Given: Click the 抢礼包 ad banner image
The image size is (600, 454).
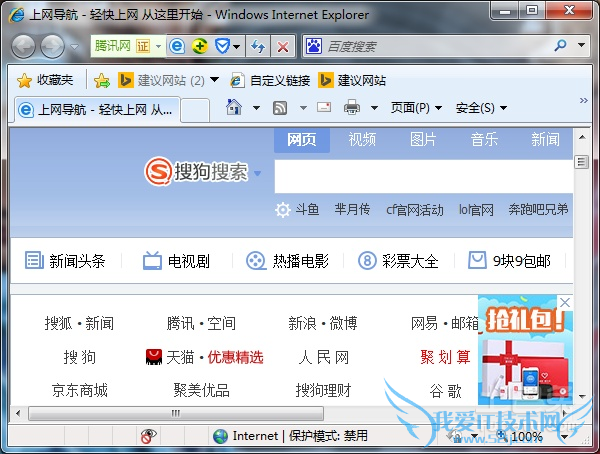Looking at the screenshot, I should [x=525, y=350].
